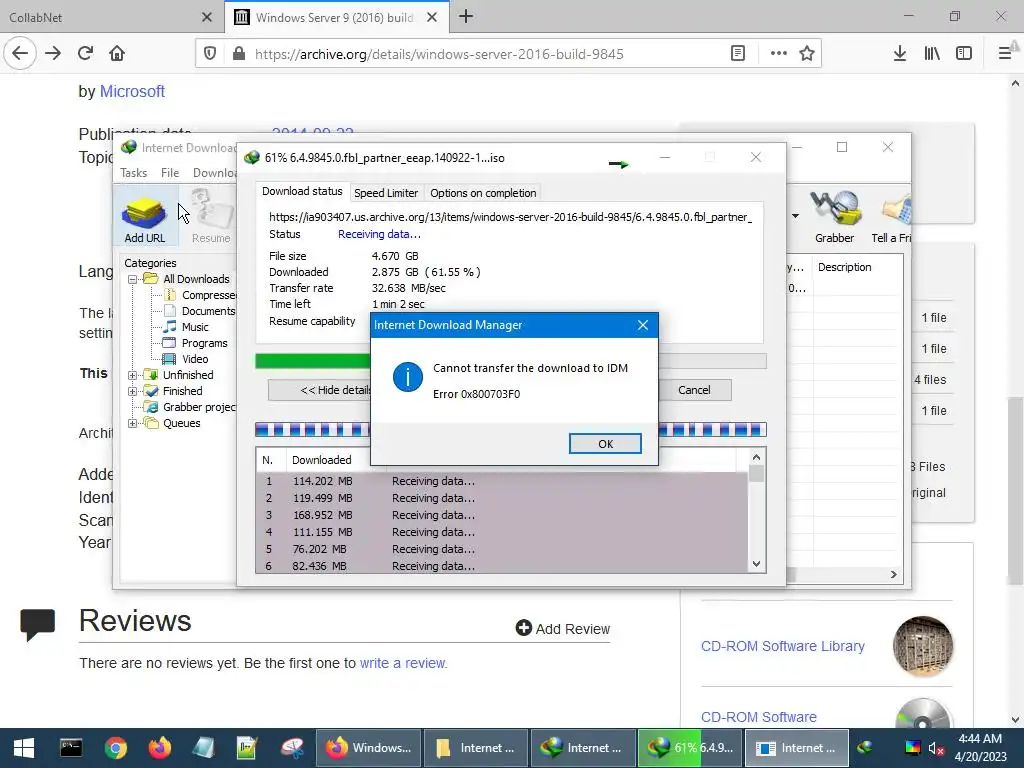Open the Tasks menu in IDM
1024x768 pixels.
pyautogui.click(x=133, y=172)
